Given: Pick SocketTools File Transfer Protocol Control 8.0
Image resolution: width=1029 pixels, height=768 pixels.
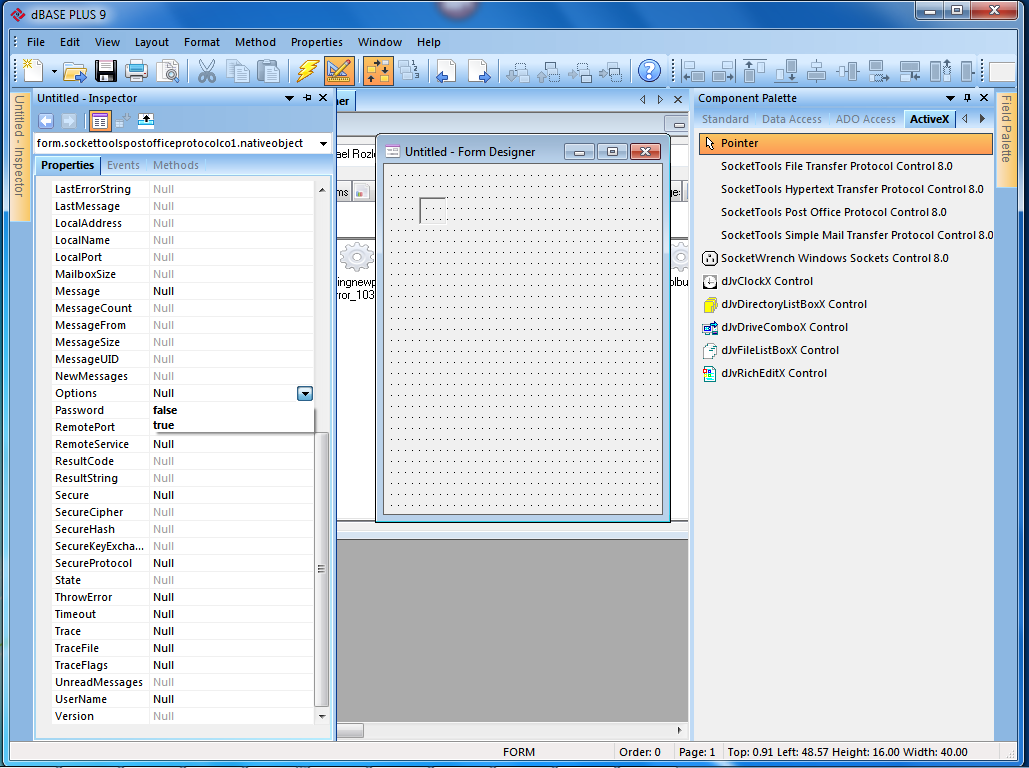Looking at the screenshot, I should [x=837, y=166].
